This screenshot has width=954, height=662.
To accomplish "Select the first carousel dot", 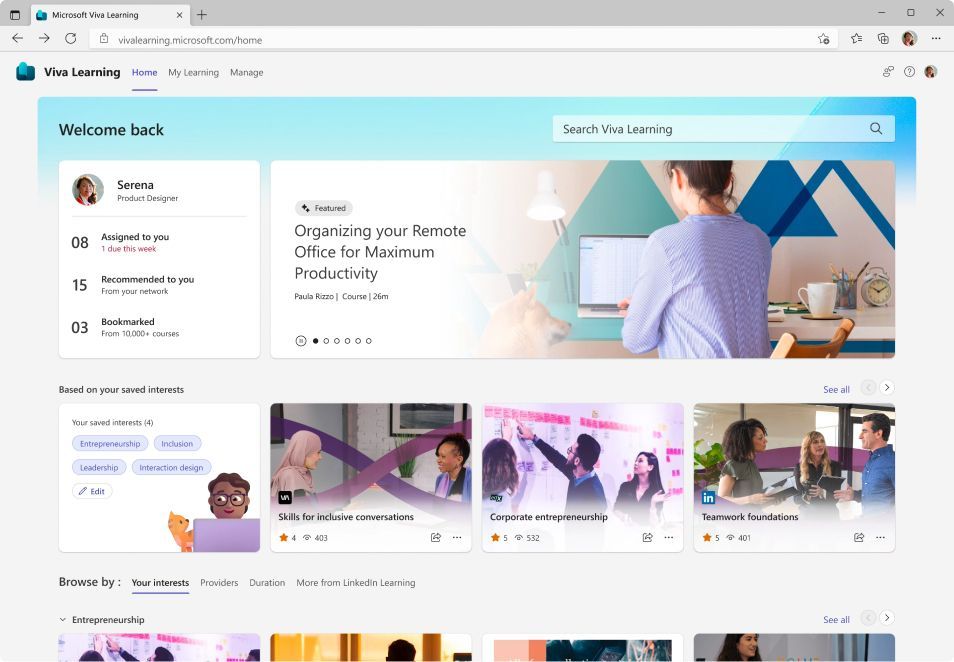I will pyautogui.click(x=315, y=341).
